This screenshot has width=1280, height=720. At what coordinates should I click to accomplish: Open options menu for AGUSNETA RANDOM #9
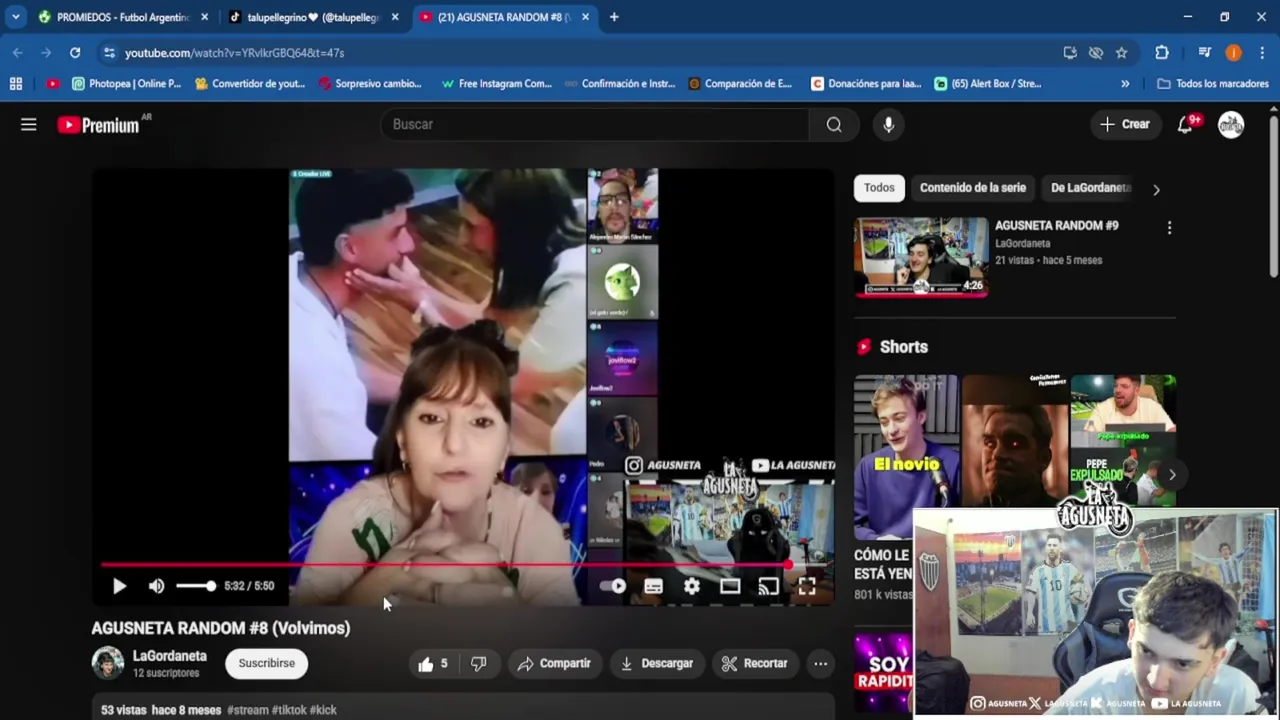coord(1169,228)
